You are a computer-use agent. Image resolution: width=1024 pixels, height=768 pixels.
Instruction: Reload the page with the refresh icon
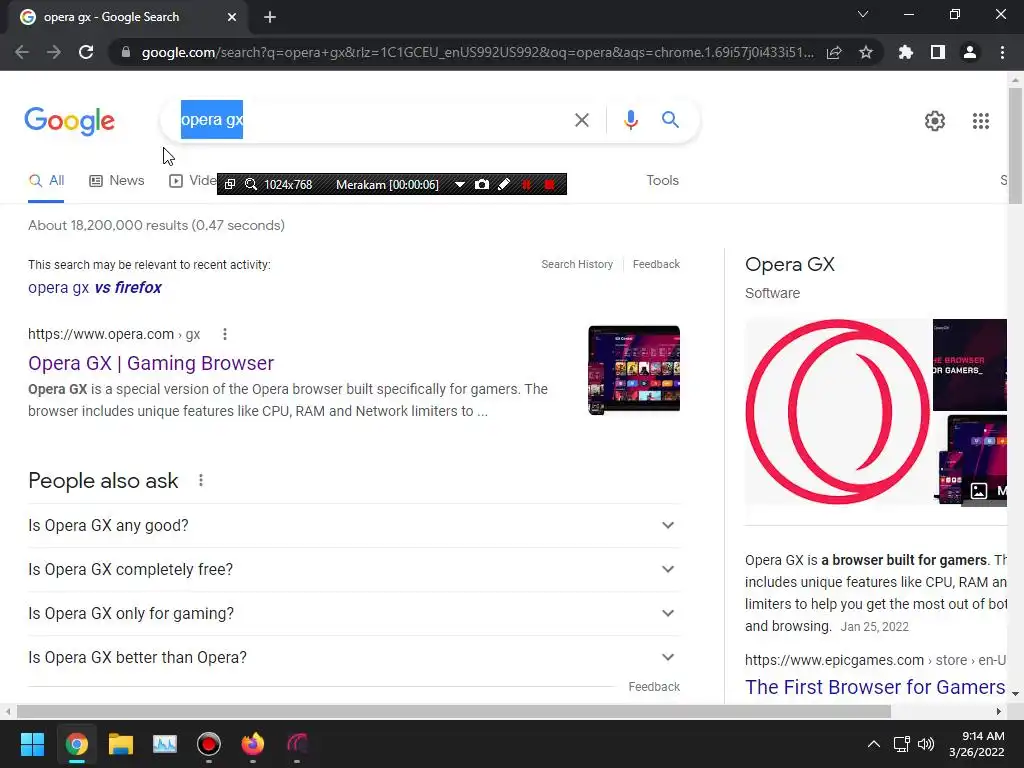click(86, 52)
